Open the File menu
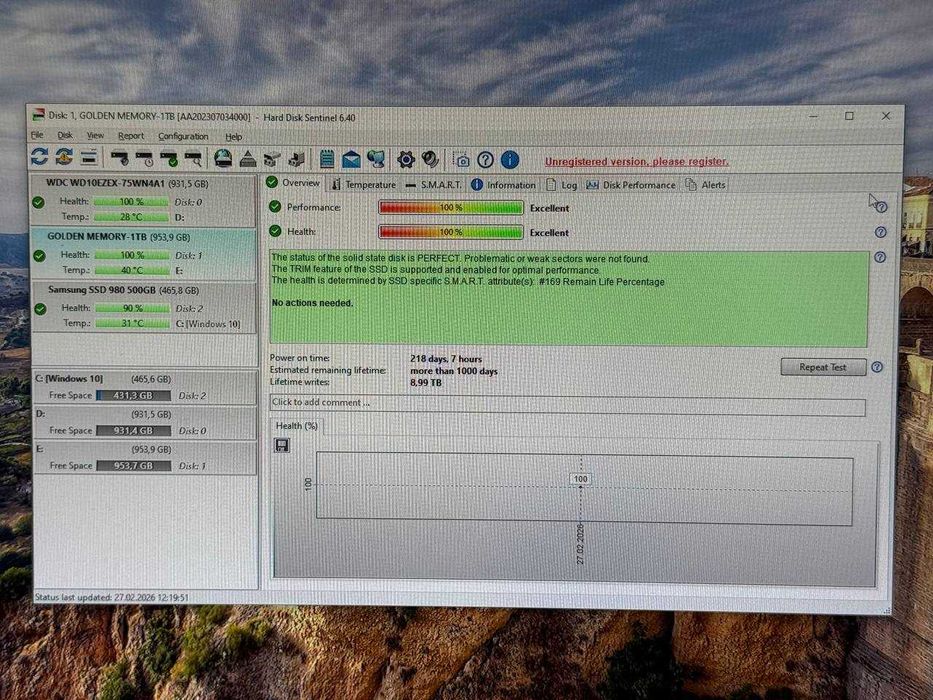 coord(37,135)
